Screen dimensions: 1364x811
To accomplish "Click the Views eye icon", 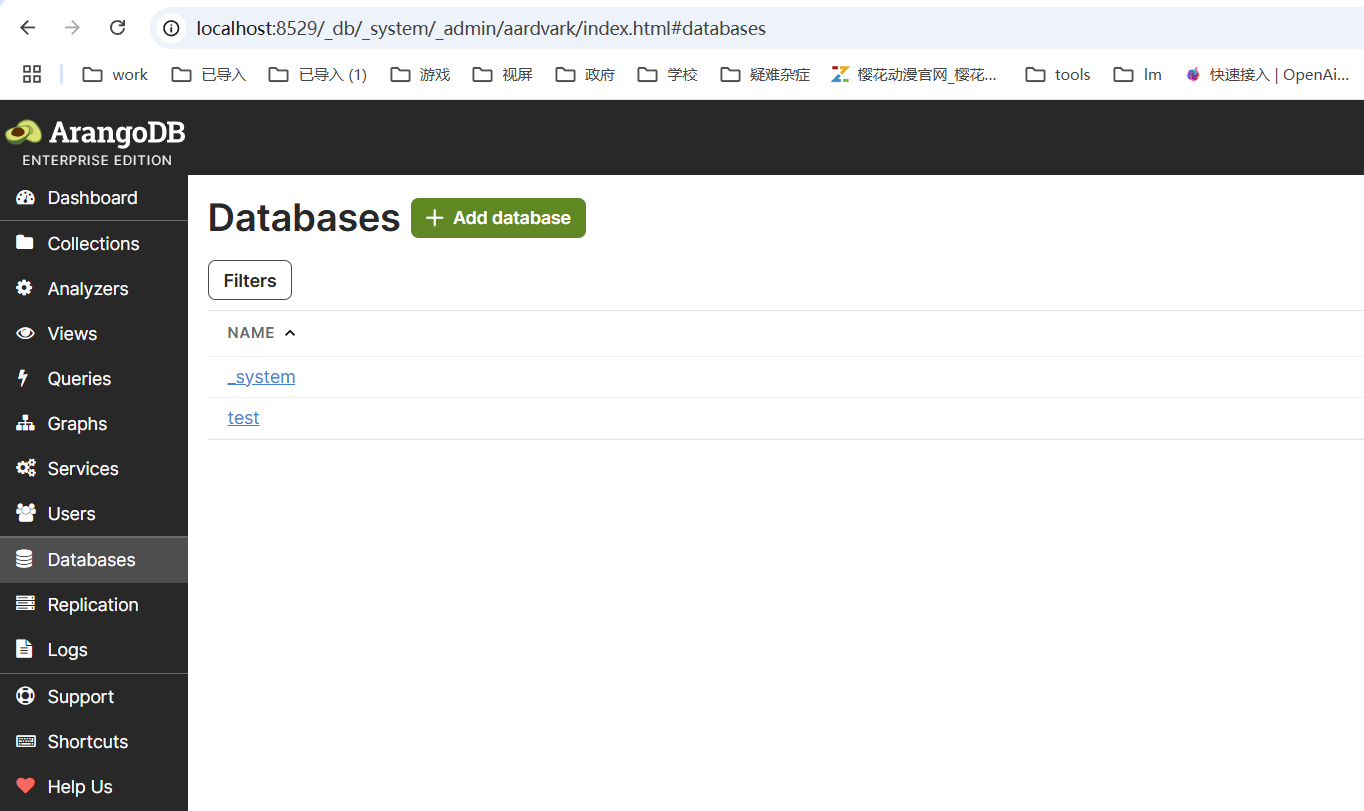I will pyautogui.click(x=25, y=333).
